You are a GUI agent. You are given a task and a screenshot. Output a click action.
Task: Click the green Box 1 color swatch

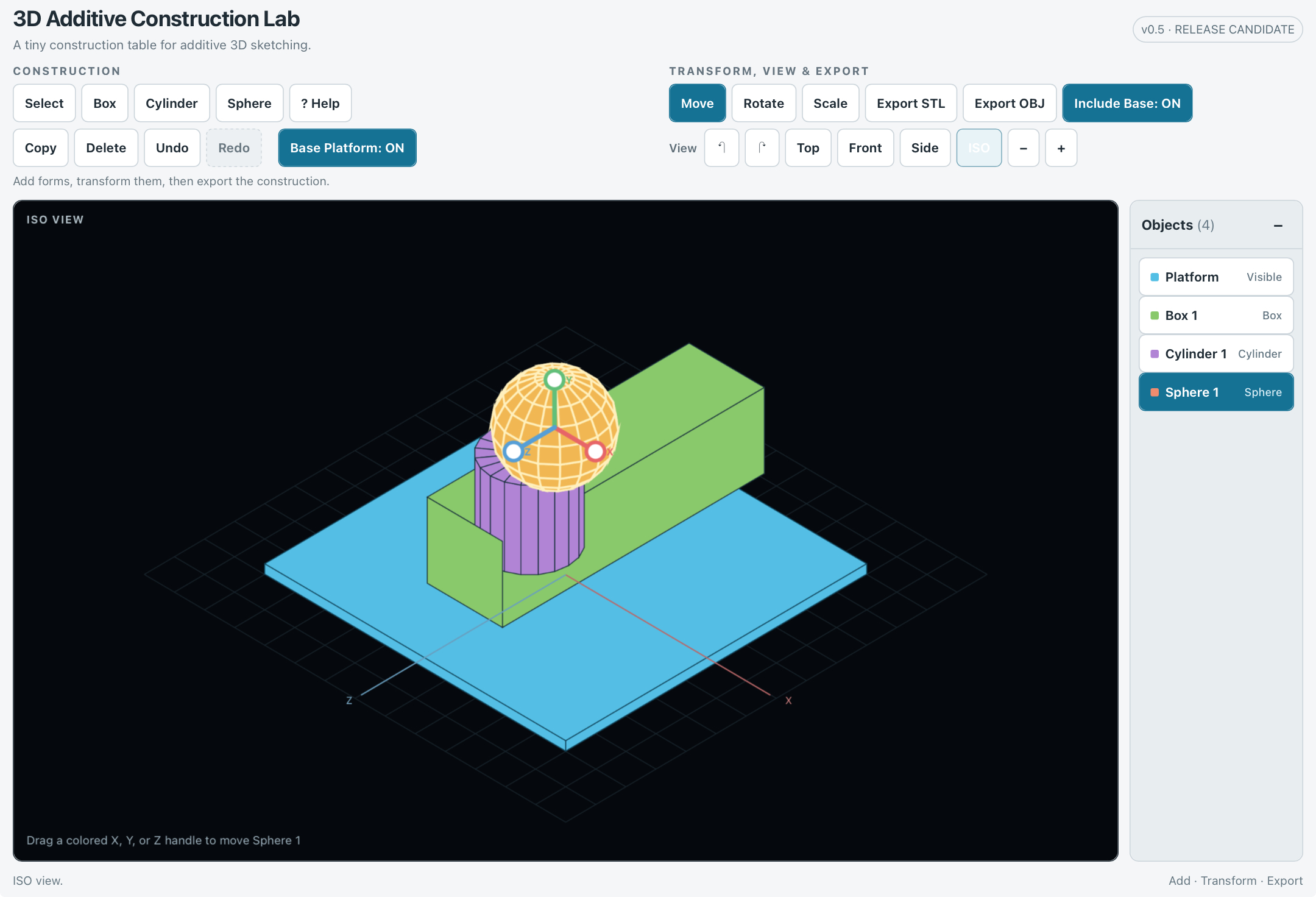point(1155,316)
